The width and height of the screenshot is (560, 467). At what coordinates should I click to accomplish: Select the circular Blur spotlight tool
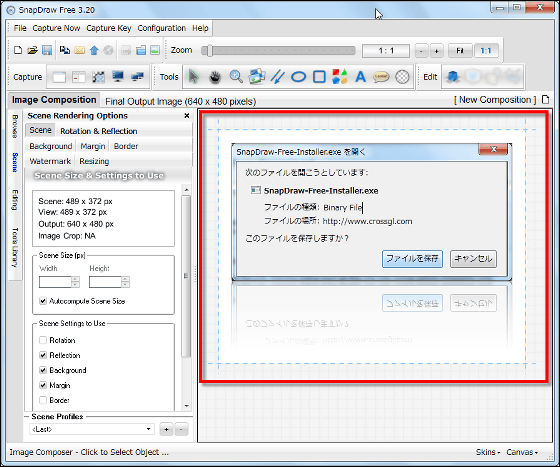(x=402, y=77)
